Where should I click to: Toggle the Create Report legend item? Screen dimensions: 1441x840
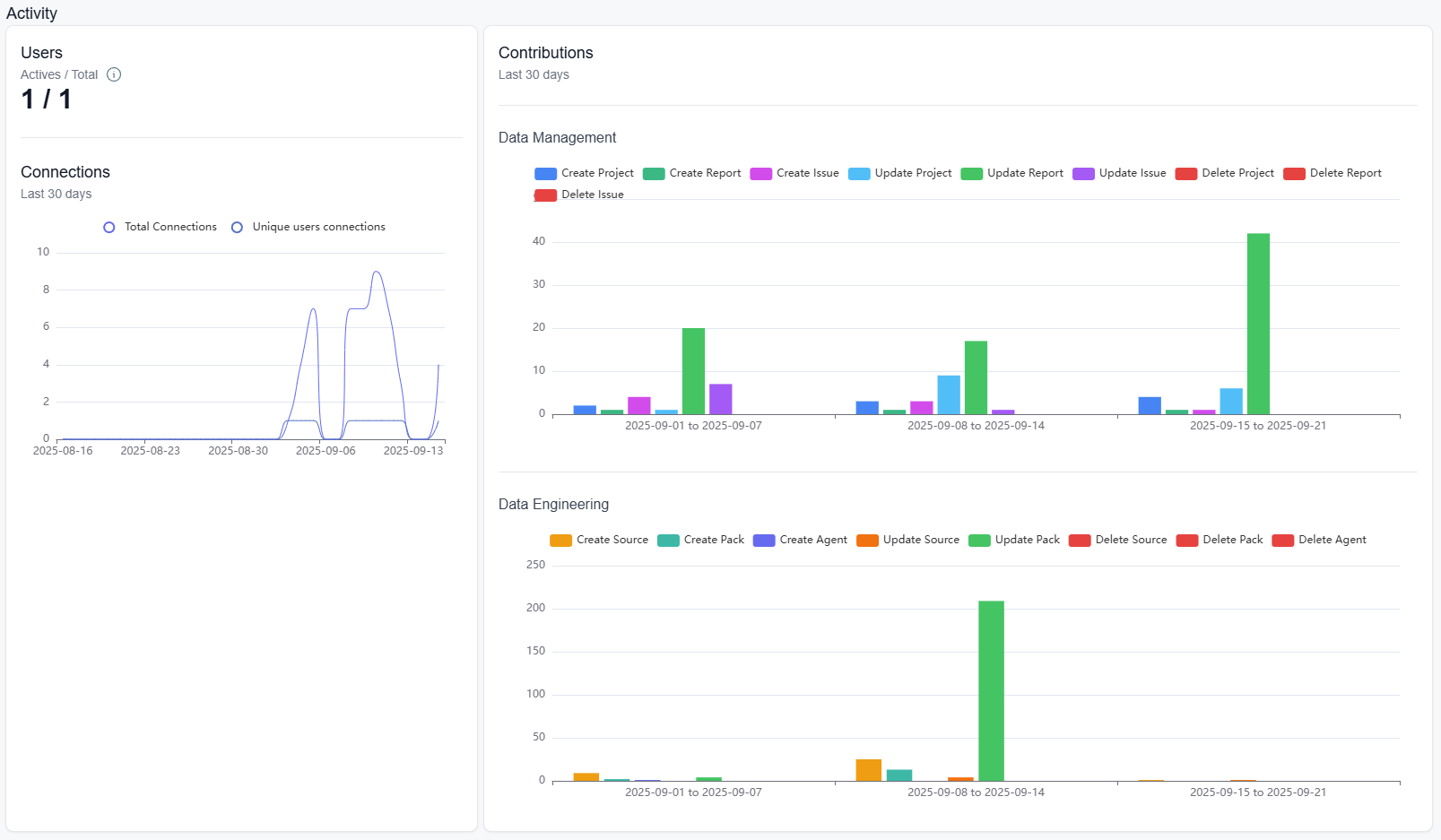pyautogui.click(x=691, y=173)
